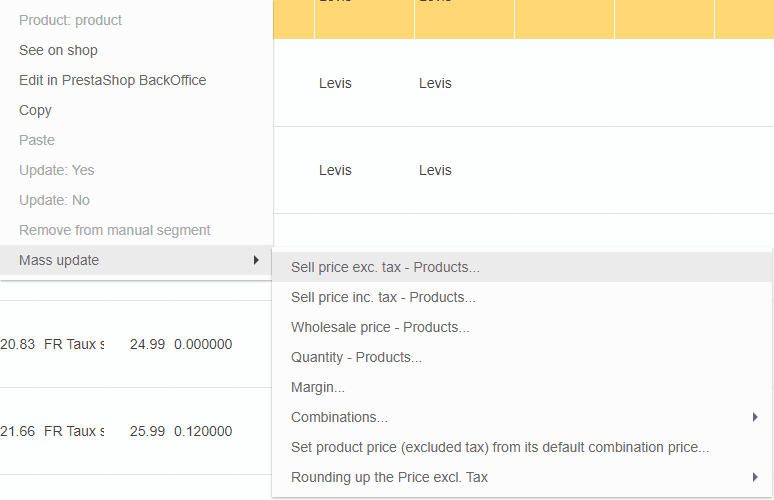Screen dimensions: 774x500
Task: Set product price from default combination price
Action: 500,447
